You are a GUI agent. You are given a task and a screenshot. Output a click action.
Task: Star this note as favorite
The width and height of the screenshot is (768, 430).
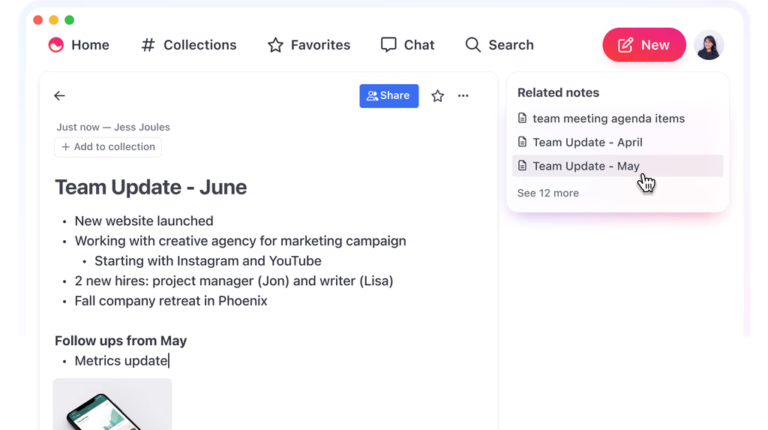click(x=437, y=96)
